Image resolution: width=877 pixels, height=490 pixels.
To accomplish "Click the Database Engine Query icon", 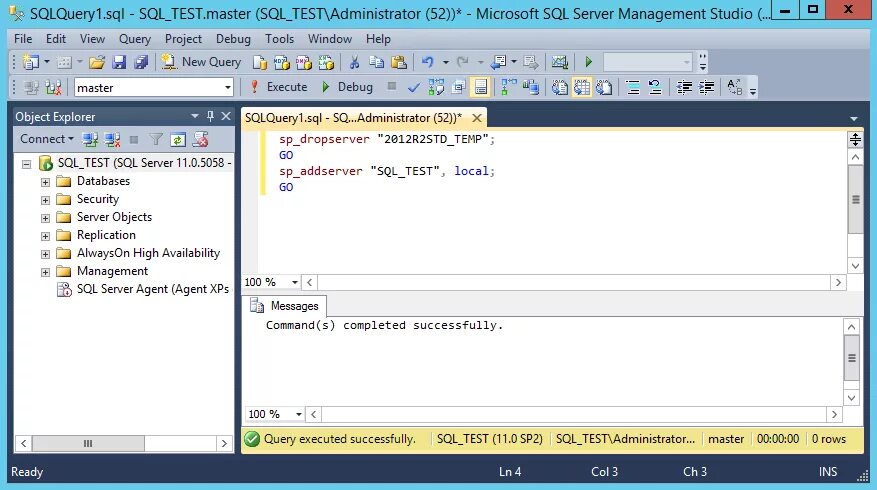I will click(260, 62).
